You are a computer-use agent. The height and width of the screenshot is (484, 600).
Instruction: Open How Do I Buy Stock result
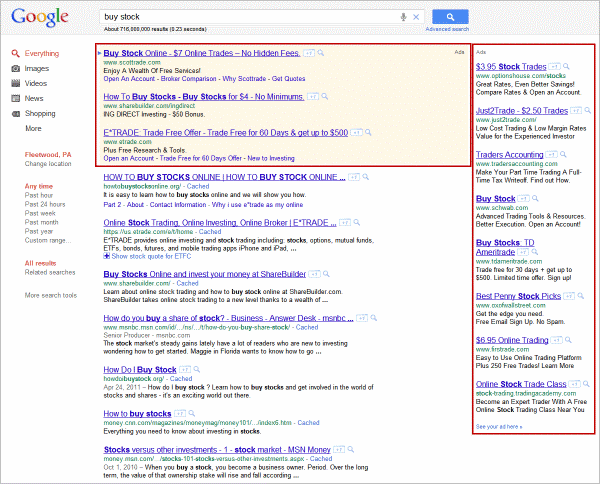[x=140, y=370]
